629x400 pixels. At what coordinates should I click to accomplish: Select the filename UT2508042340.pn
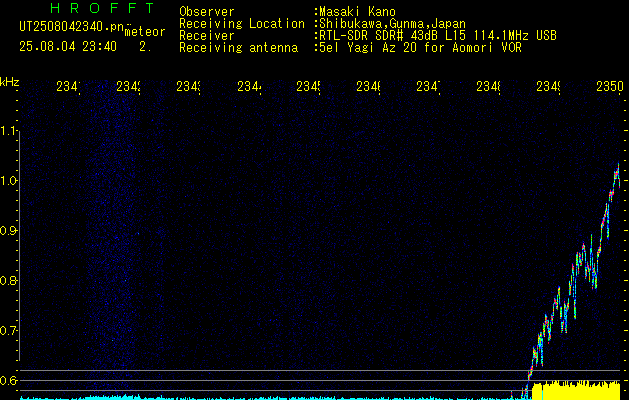click(72, 27)
